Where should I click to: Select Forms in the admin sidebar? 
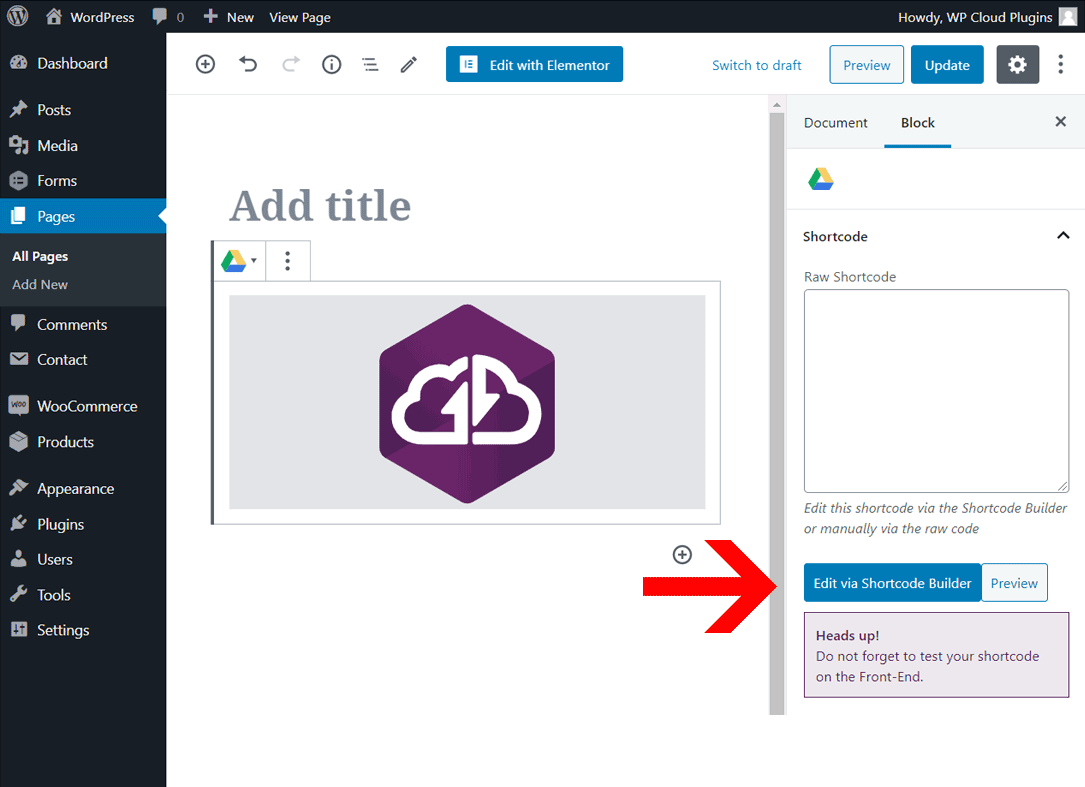pyautogui.click(x=83, y=181)
